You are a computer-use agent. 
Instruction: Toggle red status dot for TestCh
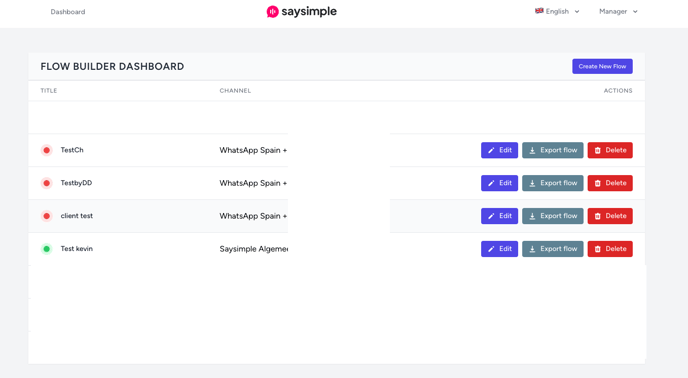47,150
